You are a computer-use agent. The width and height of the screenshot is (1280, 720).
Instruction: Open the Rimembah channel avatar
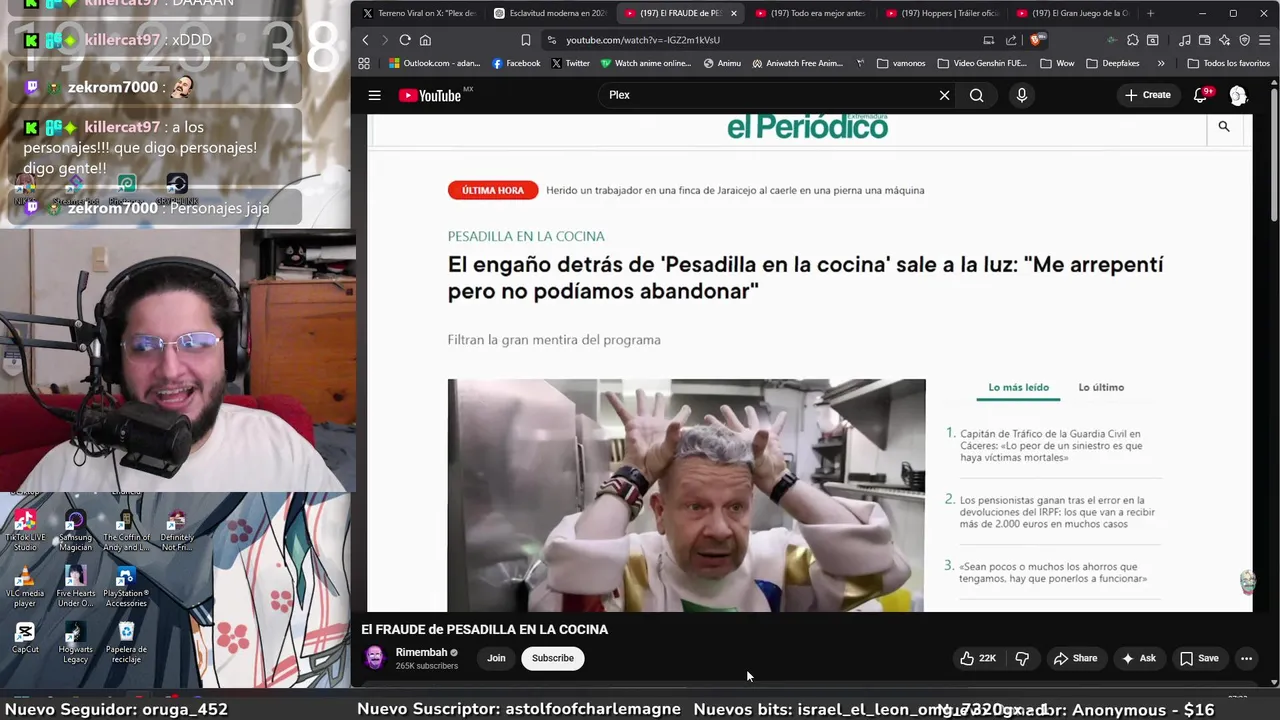[x=374, y=657]
